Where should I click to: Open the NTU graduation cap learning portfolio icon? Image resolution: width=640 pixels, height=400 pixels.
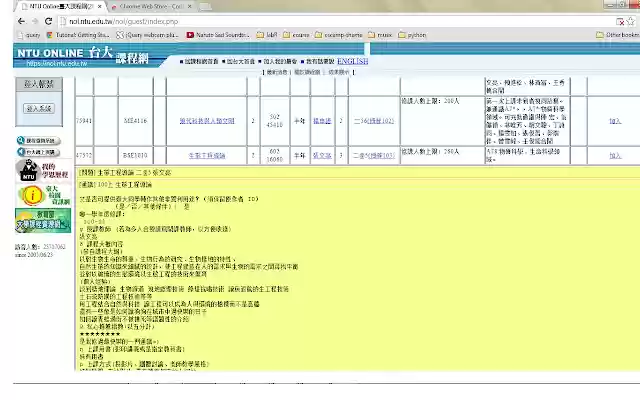click(39, 171)
